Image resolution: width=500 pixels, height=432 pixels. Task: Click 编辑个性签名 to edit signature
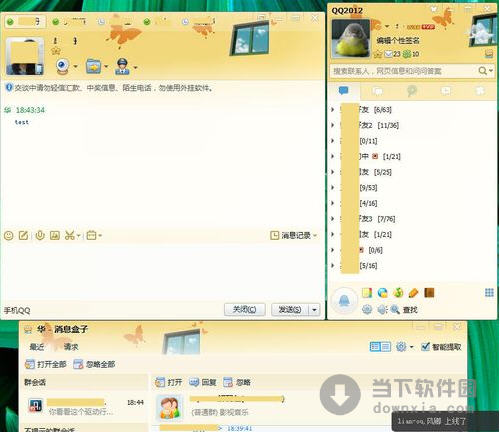point(398,41)
